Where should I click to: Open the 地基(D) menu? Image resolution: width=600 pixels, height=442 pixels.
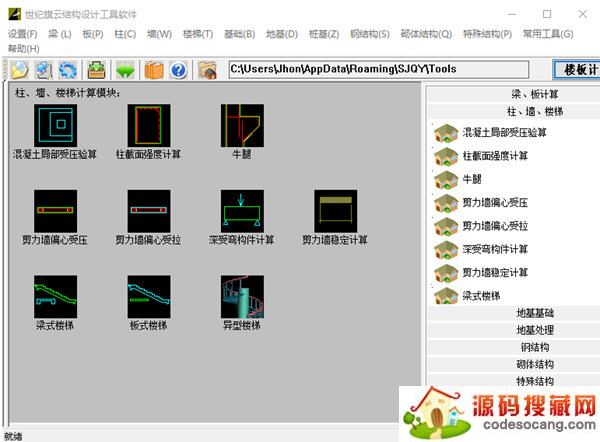(282, 34)
